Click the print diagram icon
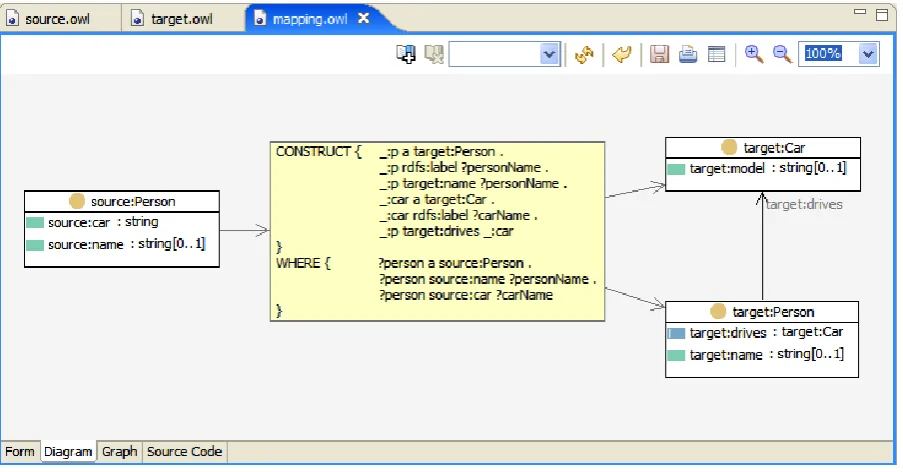The image size is (903, 472). click(x=688, y=55)
